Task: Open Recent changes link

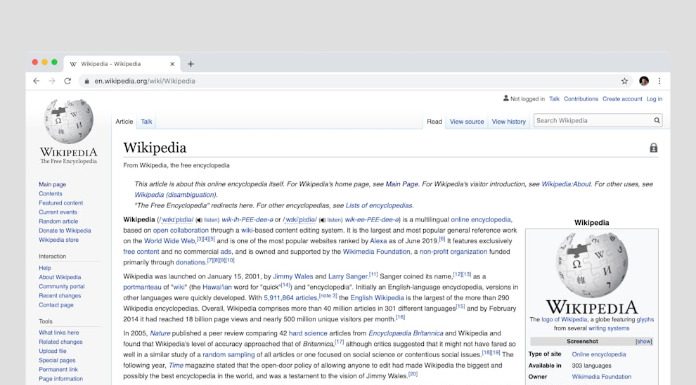Action: [x=60, y=296]
